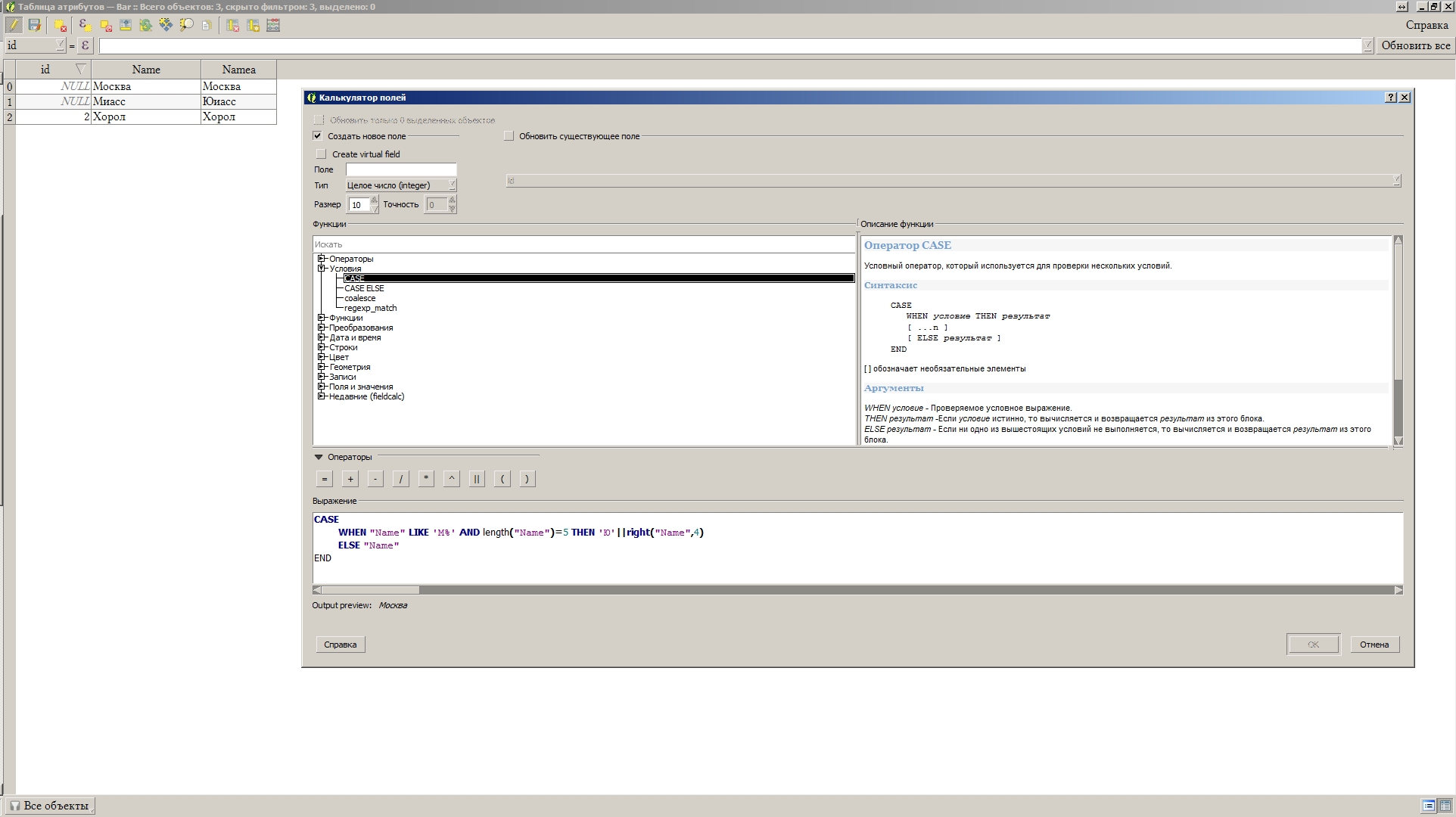Click the Отмена button
Image resolution: width=1456 pixels, height=817 pixels.
point(1374,645)
